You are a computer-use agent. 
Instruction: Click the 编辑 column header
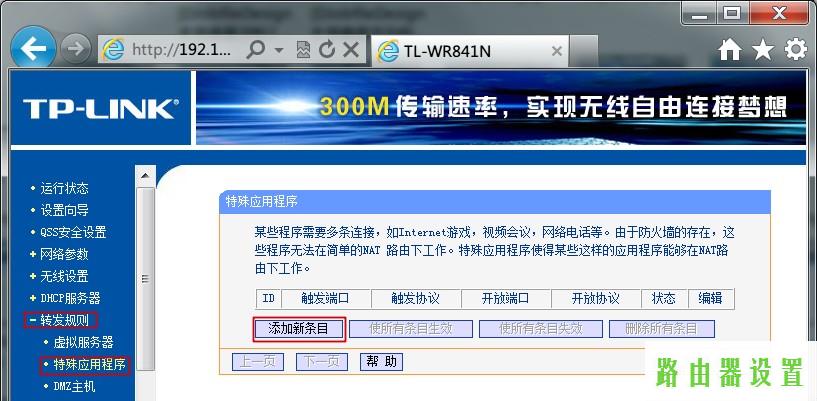(x=711, y=299)
